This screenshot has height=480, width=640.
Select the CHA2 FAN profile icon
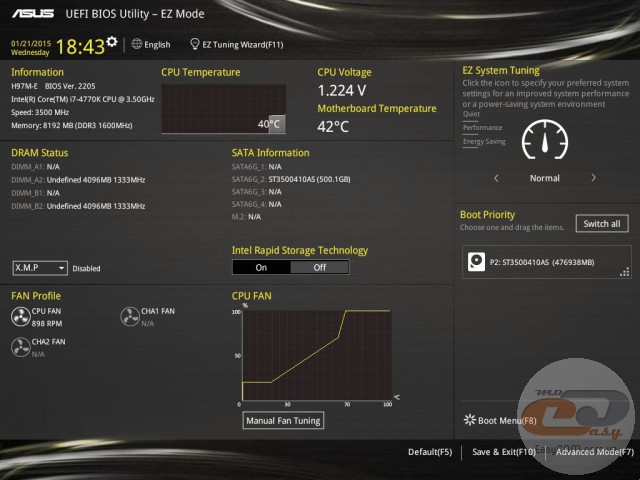[x=20, y=347]
